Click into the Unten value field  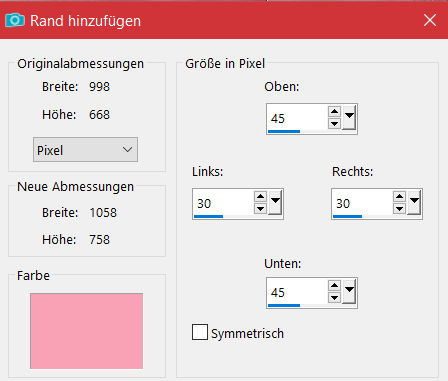pyautogui.click(x=297, y=292)
